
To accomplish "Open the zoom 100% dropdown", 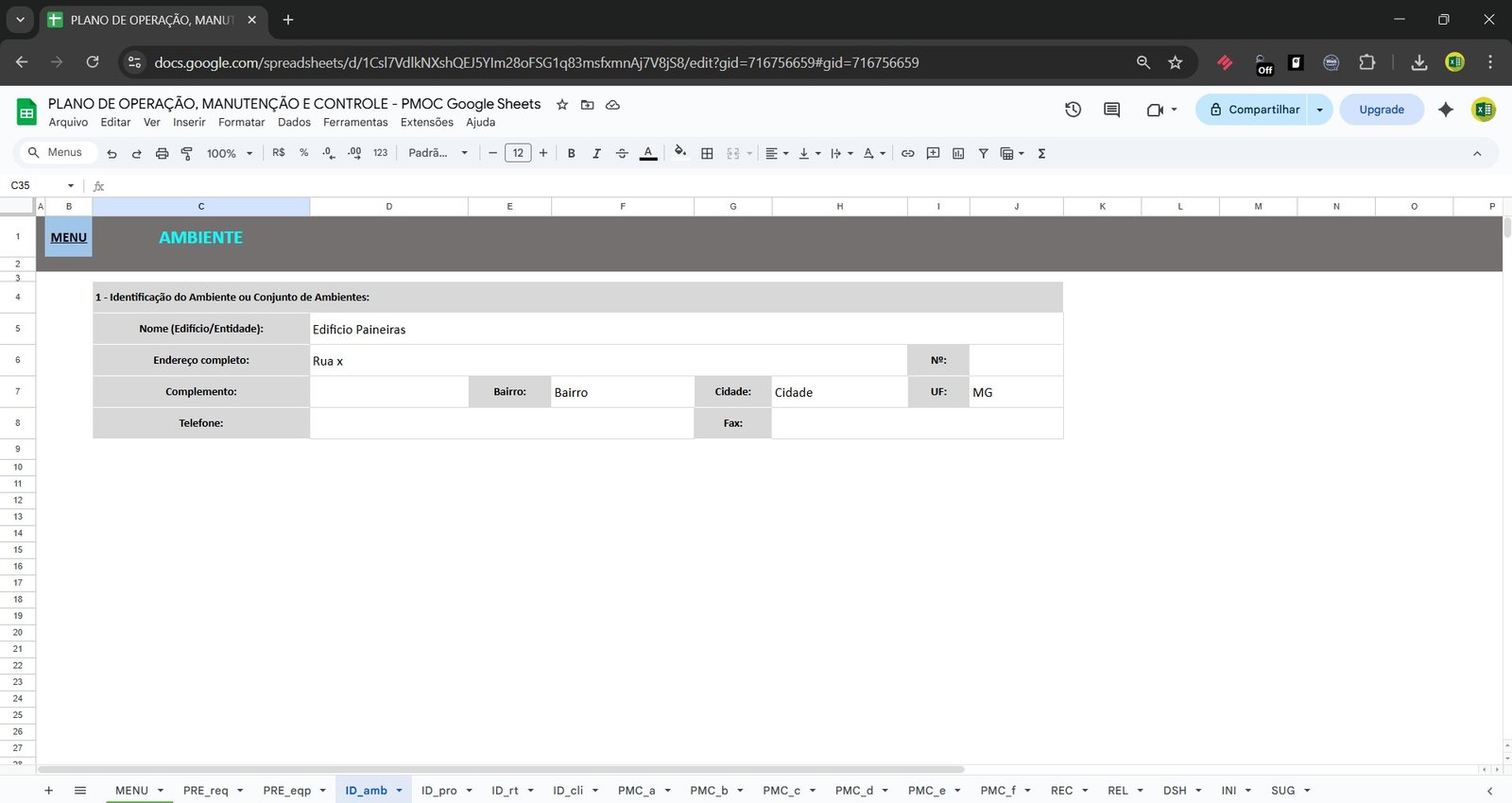I will [x=230, y=153].
